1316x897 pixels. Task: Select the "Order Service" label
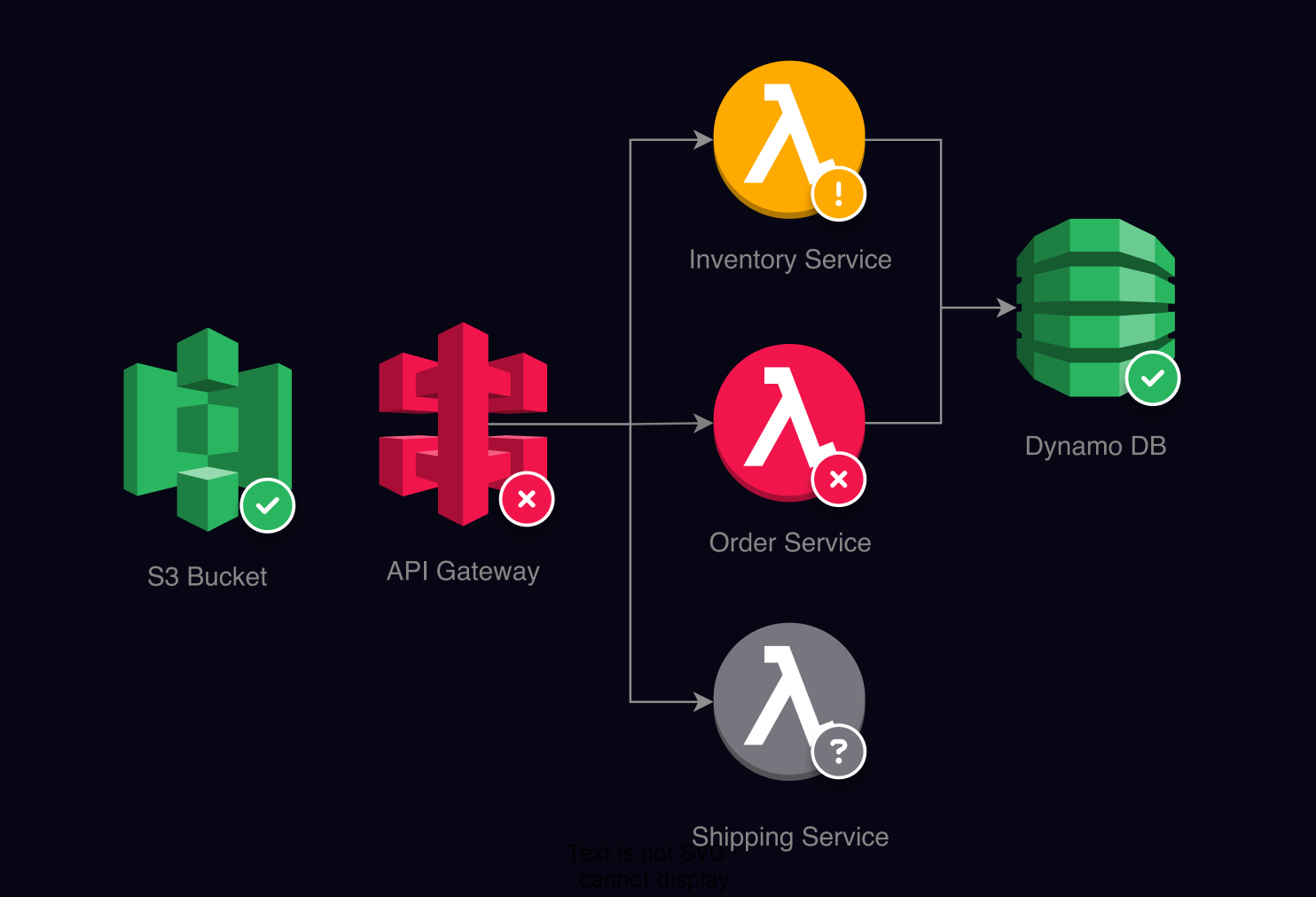click(x=790, y=542)
